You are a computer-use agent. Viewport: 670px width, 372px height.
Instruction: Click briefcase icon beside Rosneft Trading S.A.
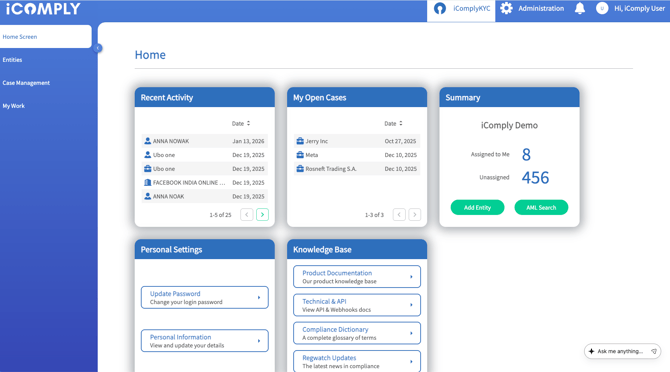(300, 168)
